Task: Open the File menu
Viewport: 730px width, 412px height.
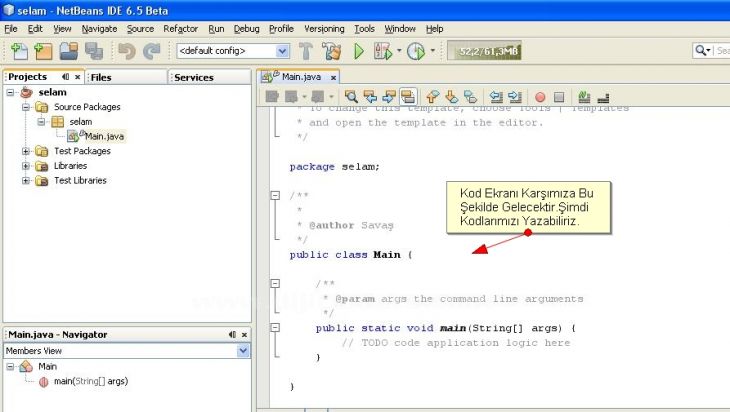Action: pos(11,29)
